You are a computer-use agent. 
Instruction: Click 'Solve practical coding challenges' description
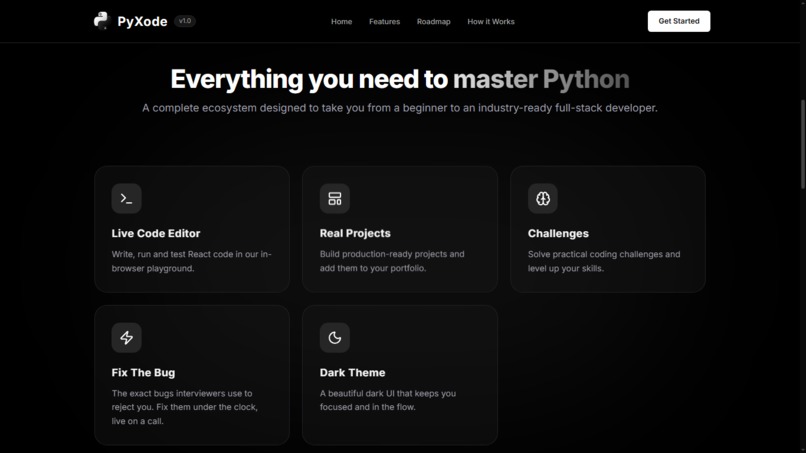click(604, 261)
